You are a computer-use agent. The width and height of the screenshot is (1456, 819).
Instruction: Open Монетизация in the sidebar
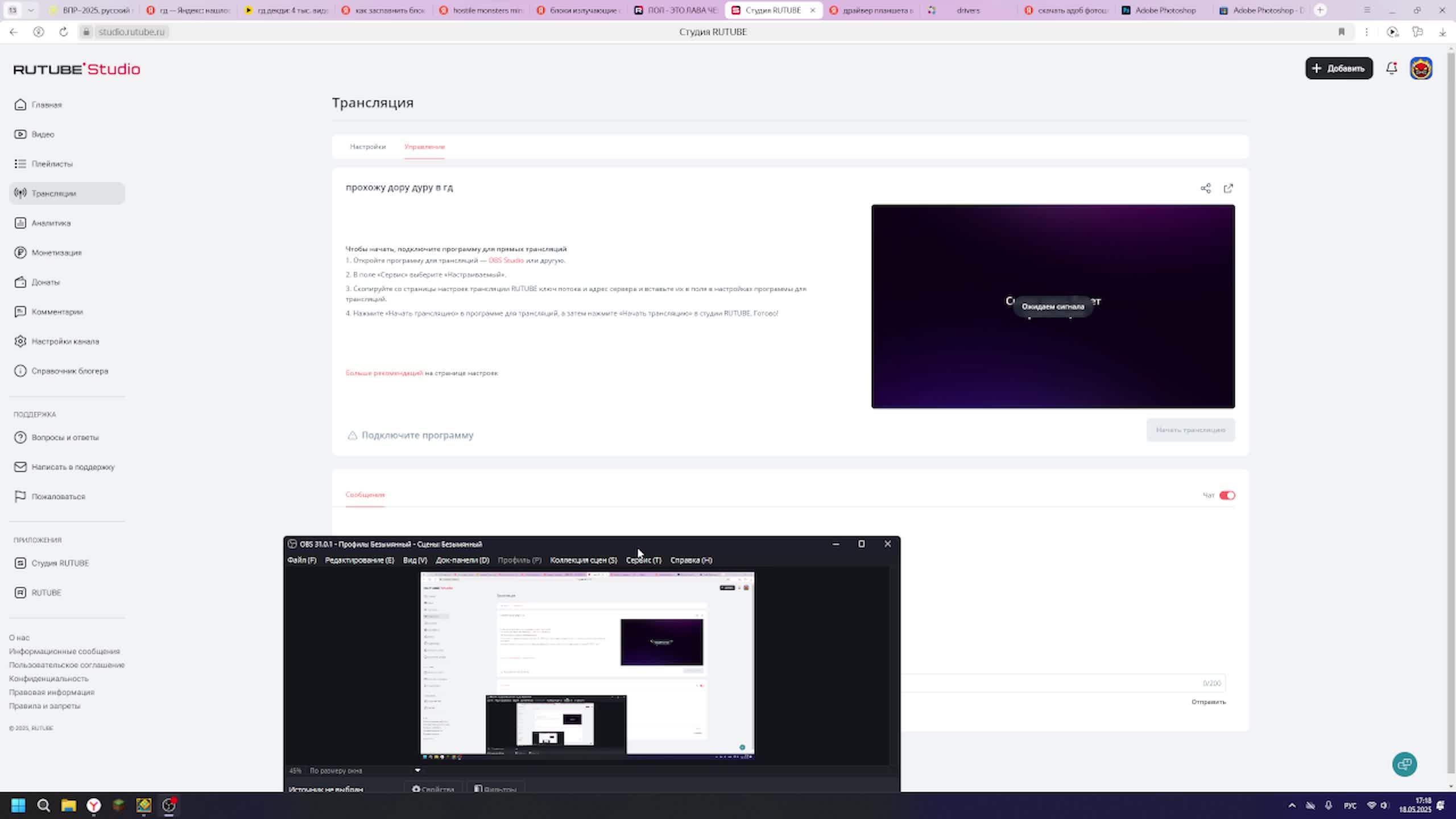pyautogui.click(x=56, y=253)
